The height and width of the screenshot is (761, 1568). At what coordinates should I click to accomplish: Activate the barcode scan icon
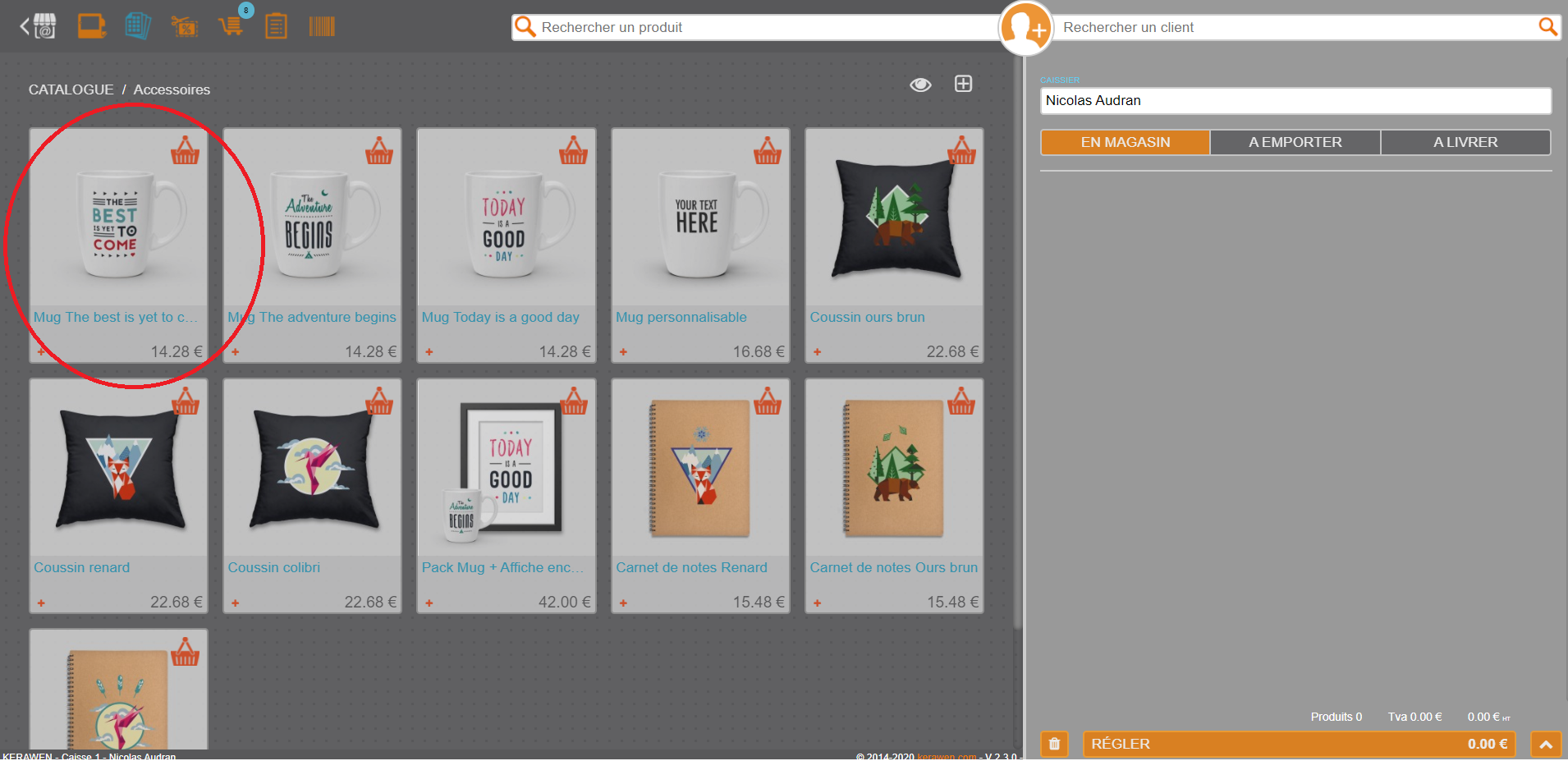(x=322, y=27)
